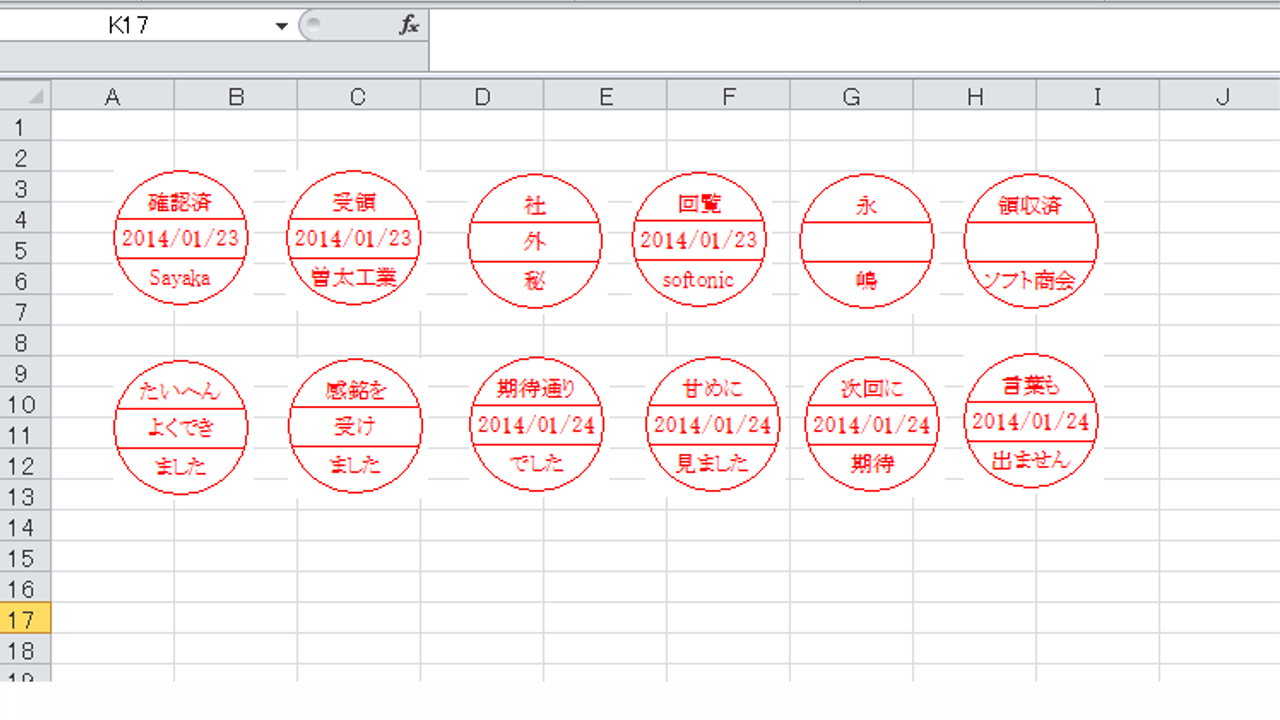1280x720 pixels.
Task: Select column A header
Action: point(112,96)
